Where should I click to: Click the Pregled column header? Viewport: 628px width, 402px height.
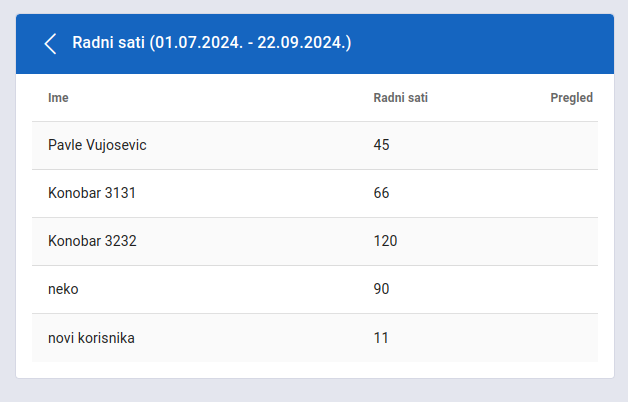572,98
